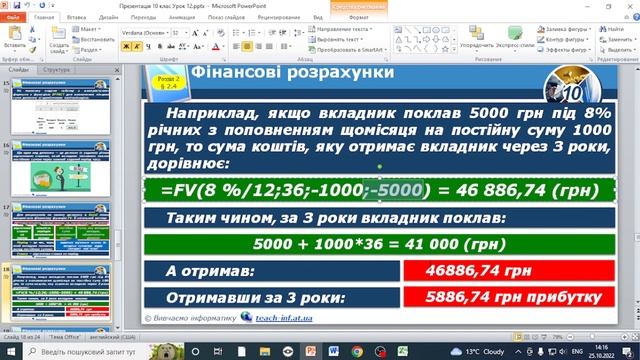
Task: Align text right in paragraph group
Action: [x=258, y=47]
